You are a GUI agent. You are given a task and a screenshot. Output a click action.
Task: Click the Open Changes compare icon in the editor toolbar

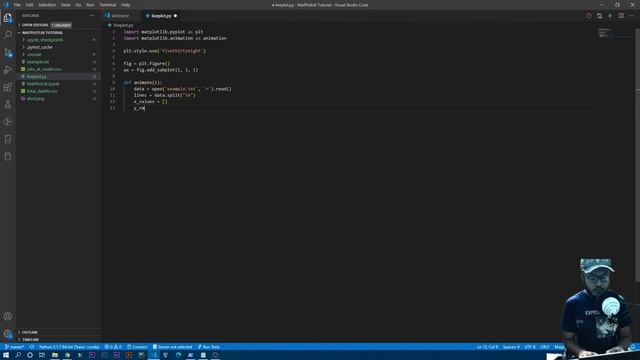pos(600,16)
